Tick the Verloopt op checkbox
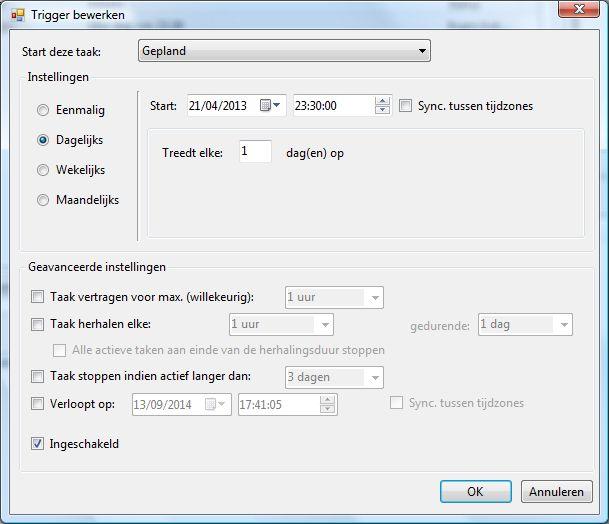 click(37, 404)
